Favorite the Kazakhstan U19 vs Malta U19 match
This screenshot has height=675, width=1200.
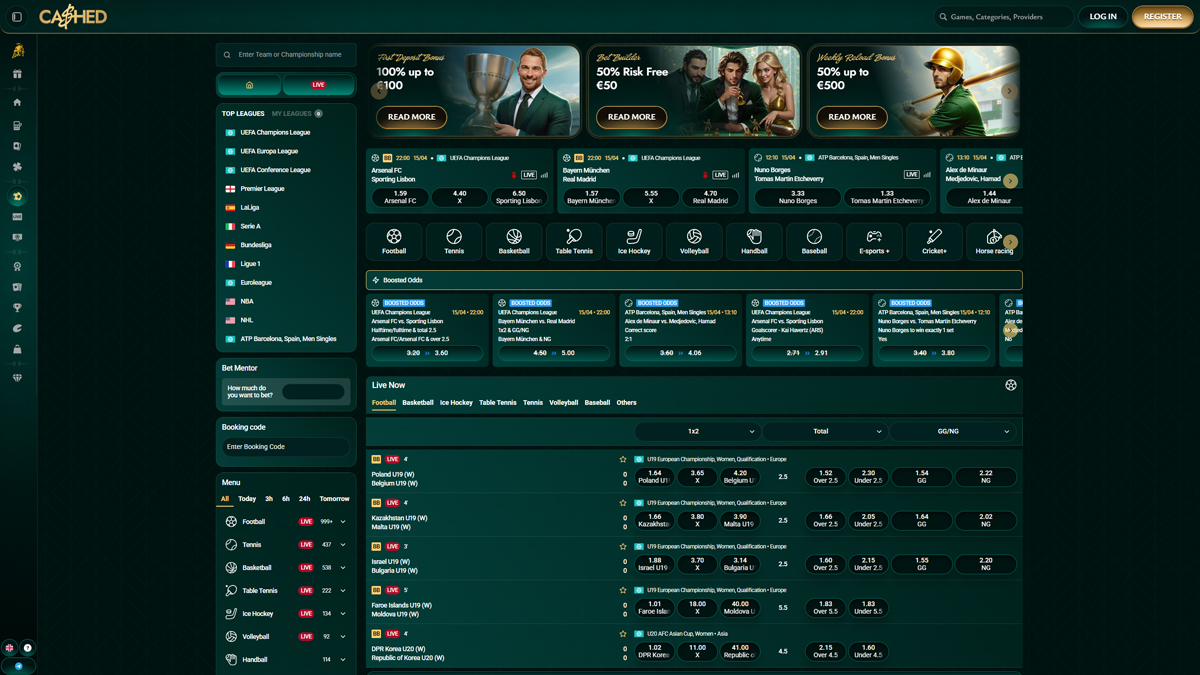point(623,503)
